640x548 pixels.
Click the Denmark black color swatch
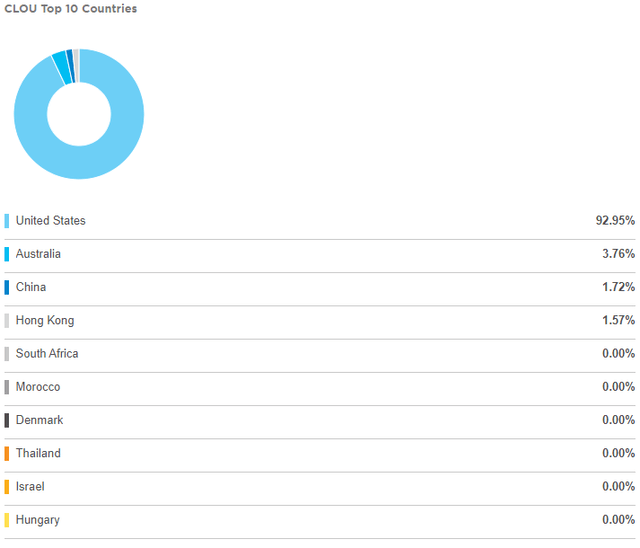[7, 420]
